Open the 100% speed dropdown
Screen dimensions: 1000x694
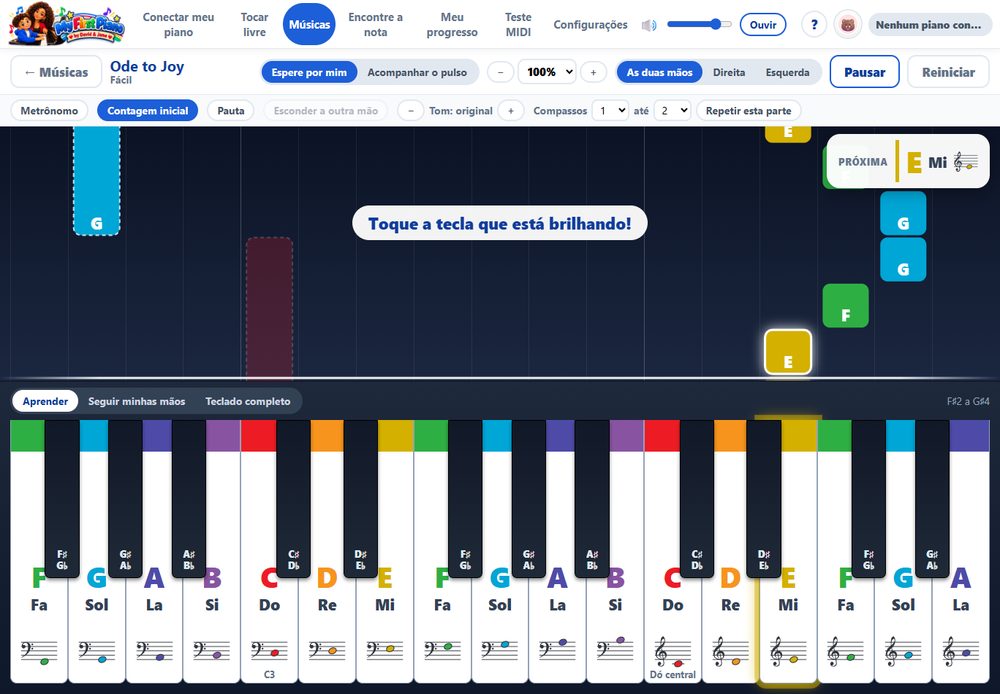pyautogui.click(x=547, y=72)
